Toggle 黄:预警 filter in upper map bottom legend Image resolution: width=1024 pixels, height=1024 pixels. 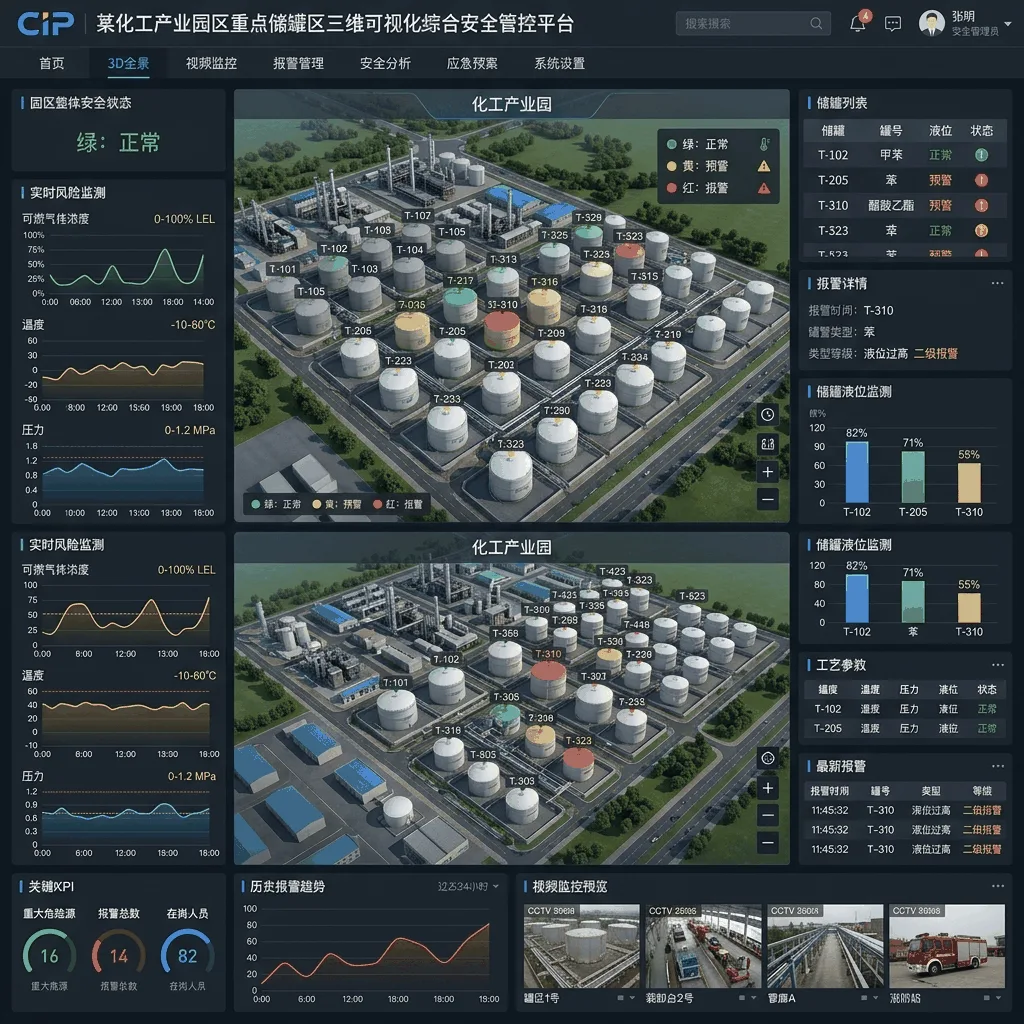(336, 504)
